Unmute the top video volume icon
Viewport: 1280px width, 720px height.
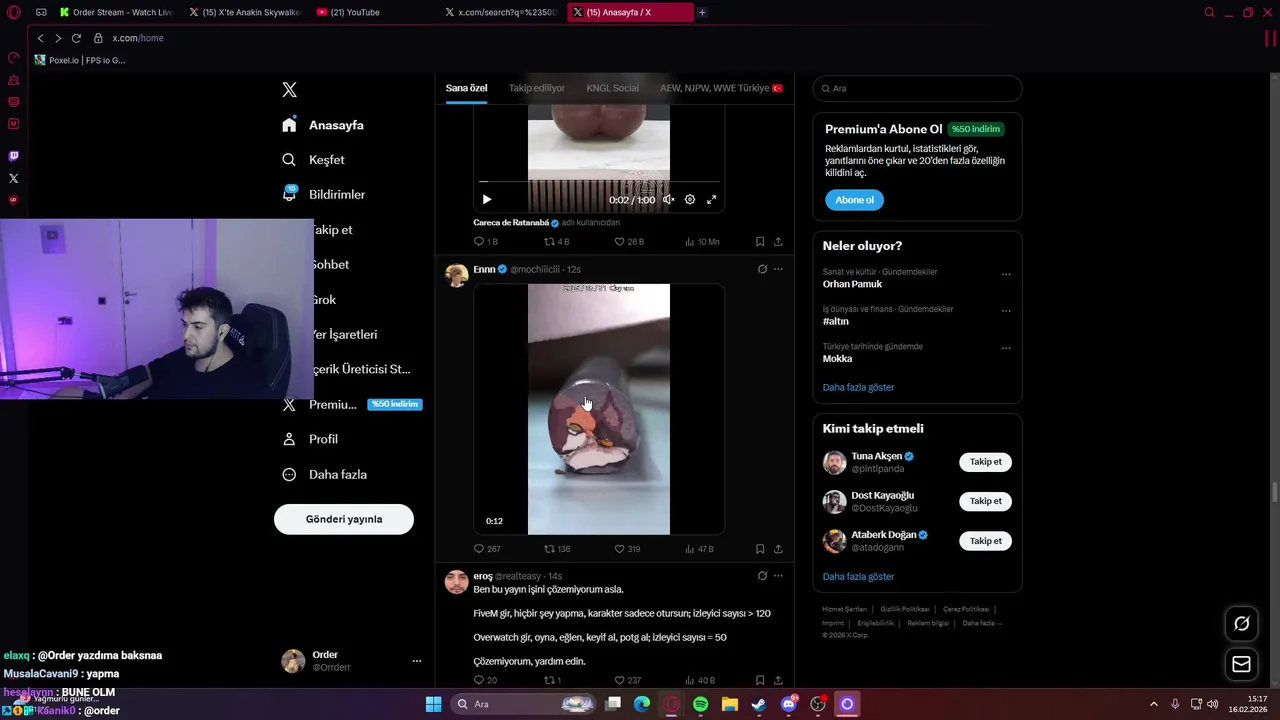point(668,200)
